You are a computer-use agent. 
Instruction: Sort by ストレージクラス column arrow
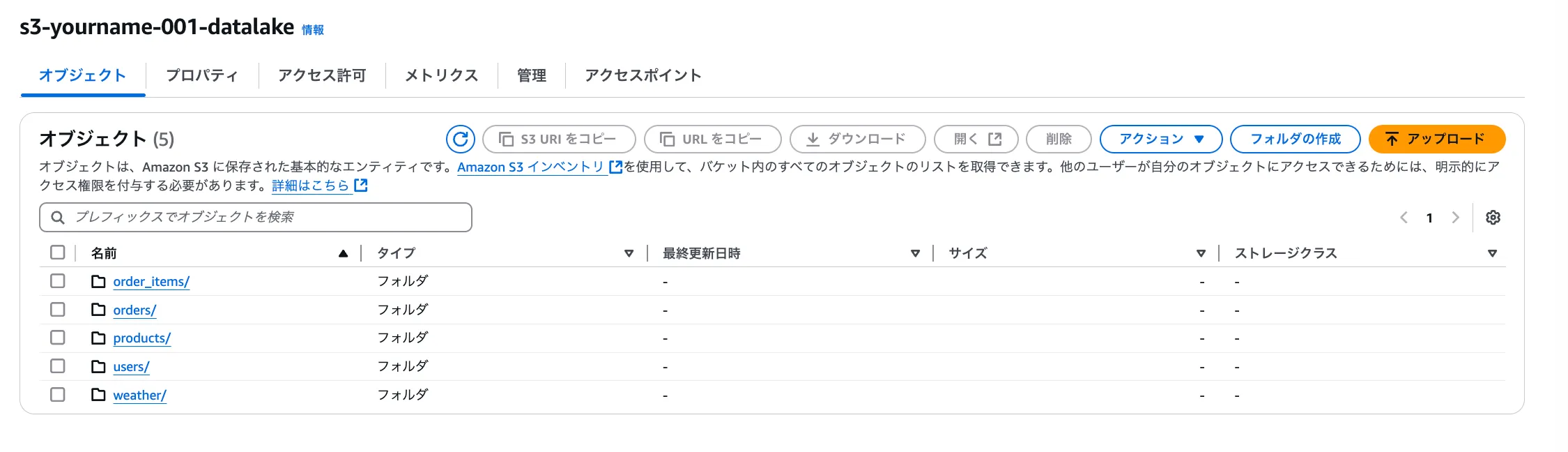point(1492,253)
